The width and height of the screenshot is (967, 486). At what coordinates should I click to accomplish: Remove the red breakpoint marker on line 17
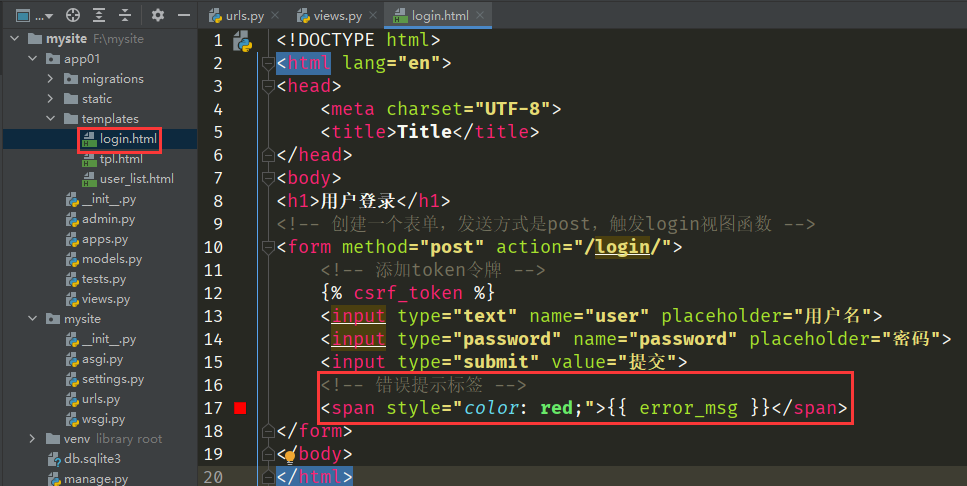click(x=240, y=408)
